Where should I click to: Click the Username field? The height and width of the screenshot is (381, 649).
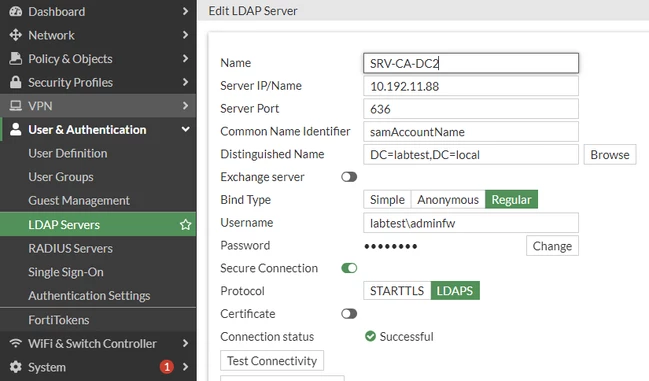471,223
